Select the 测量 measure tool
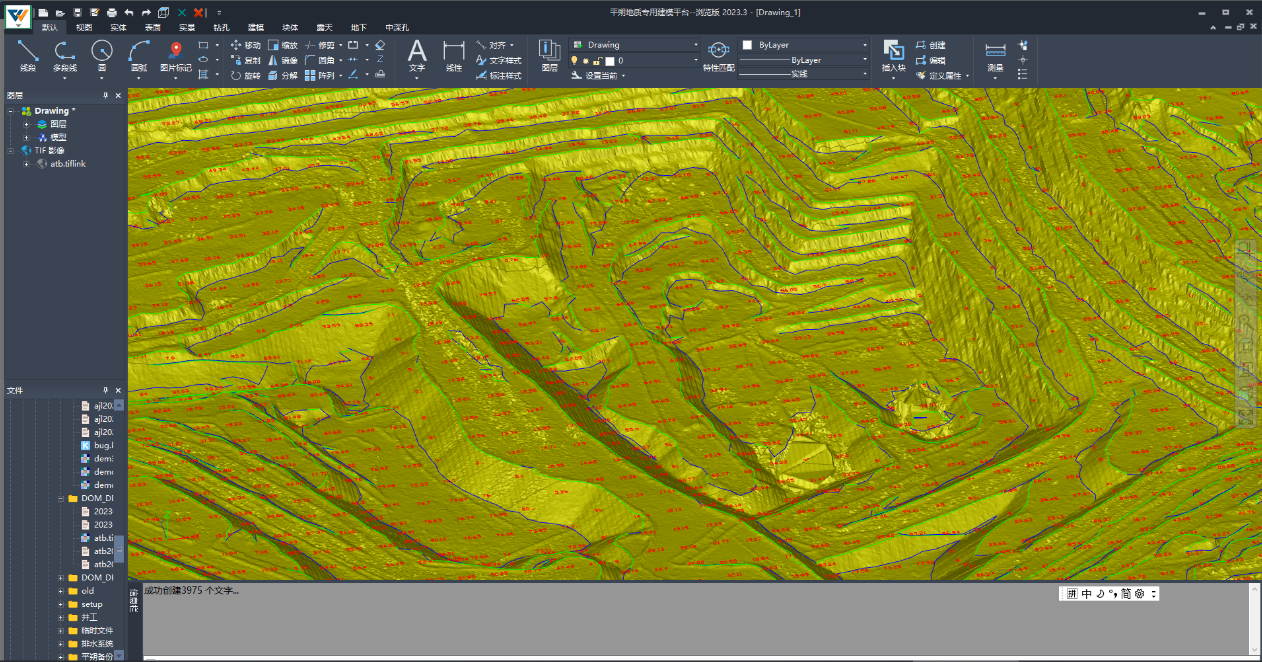This screenshot has width=1262, height=662. click(995, 52)
